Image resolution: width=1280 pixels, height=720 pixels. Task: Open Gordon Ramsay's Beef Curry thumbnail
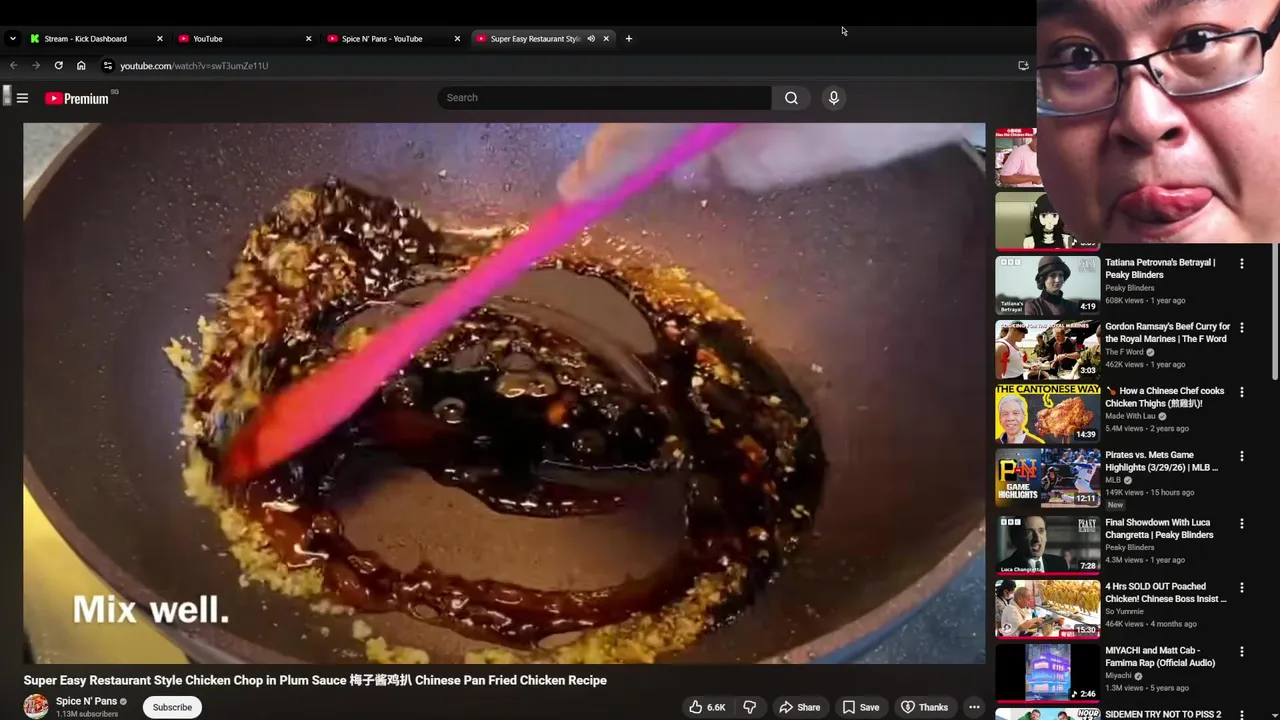(x=1047, y=349)
